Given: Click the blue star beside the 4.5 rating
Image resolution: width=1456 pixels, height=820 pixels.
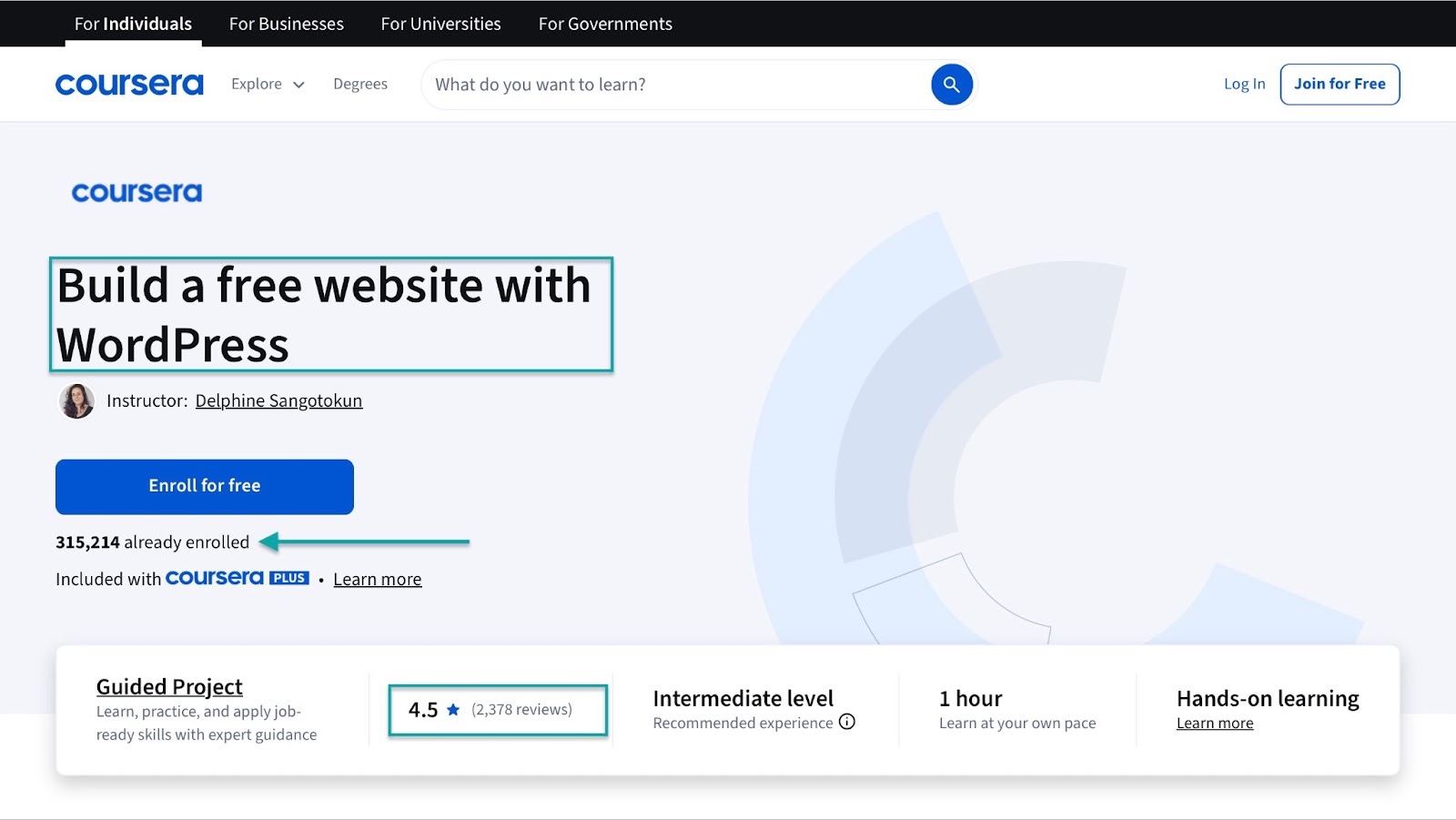Looking at the screenshot, I should [x=452, y=710].
